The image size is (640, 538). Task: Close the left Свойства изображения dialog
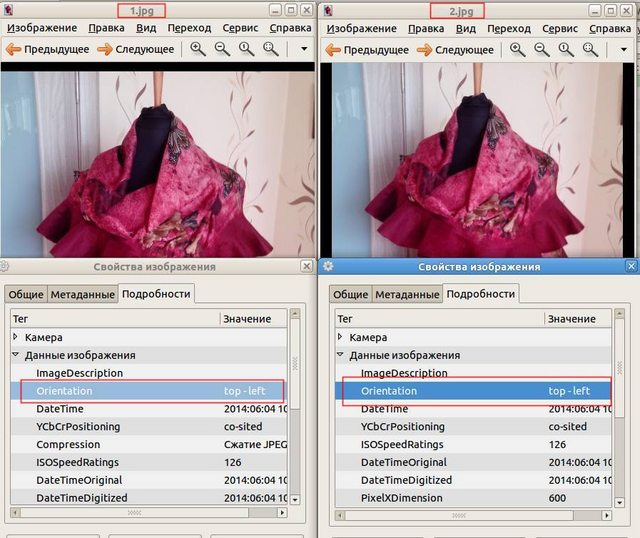307,267
